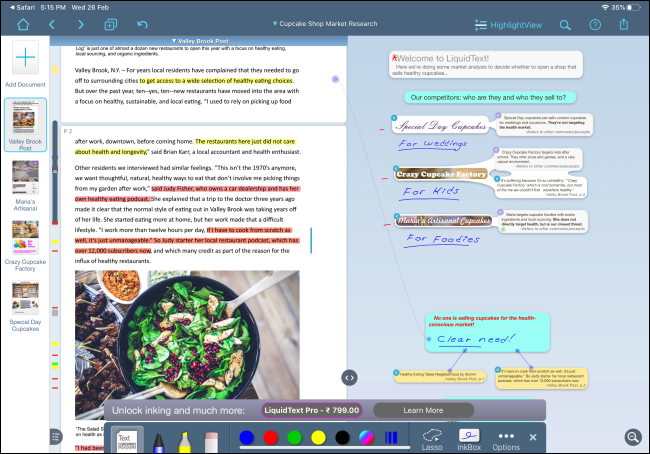Expand the Valley Brook Post header dropdown
This screenshot has width=650, height=454.
pyautogui.click(x=200, y=41)
